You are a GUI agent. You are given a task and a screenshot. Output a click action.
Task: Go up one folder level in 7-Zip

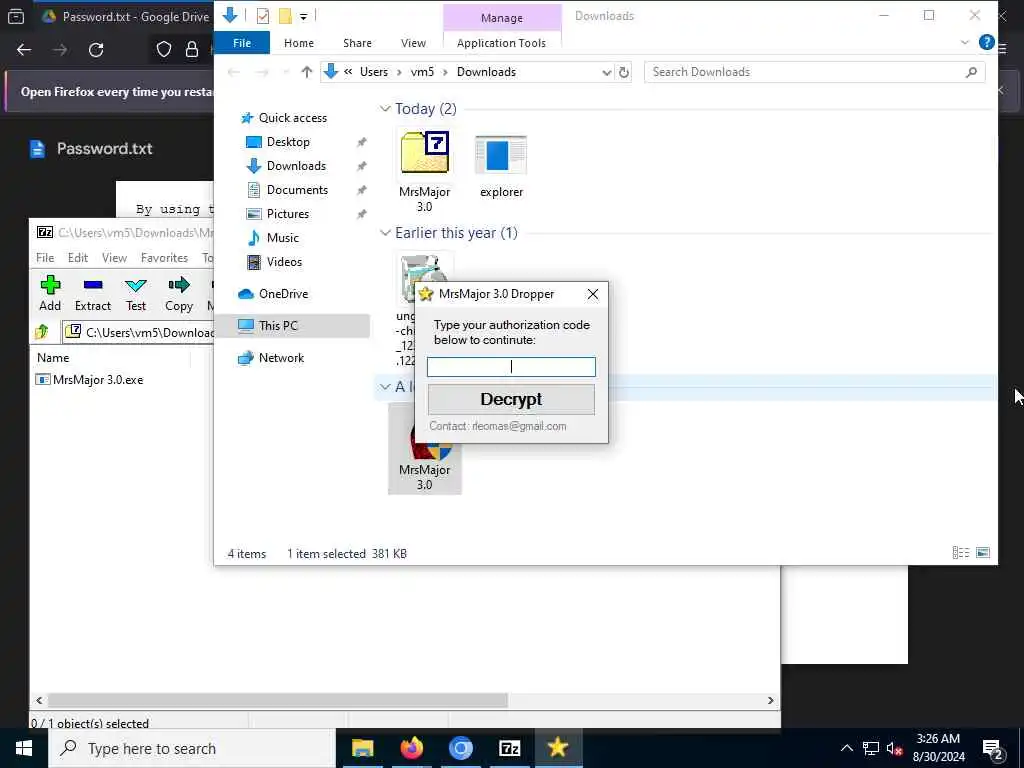pyautogui.click(x=42, y=332)
